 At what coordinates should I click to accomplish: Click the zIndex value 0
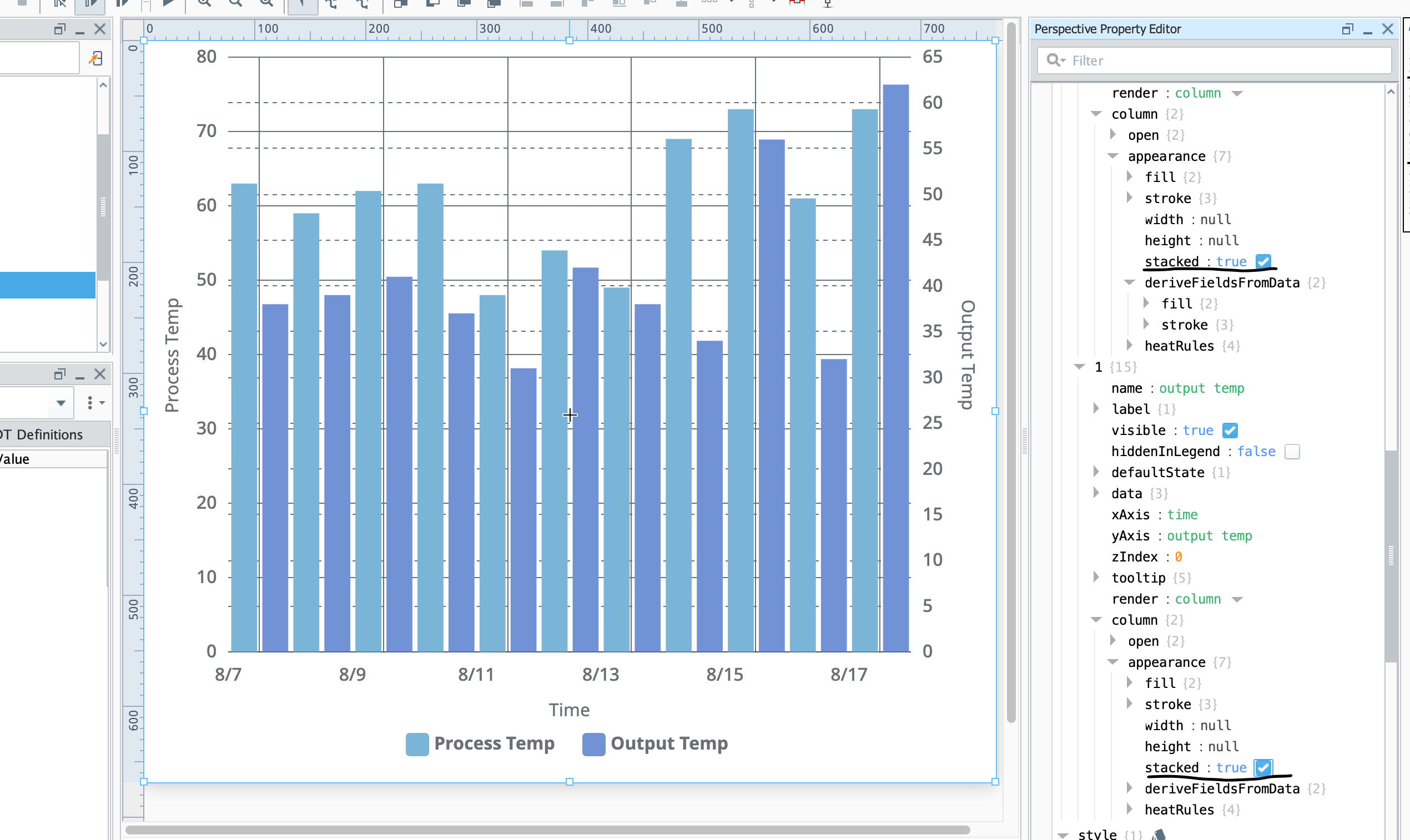coord(1178,557)
